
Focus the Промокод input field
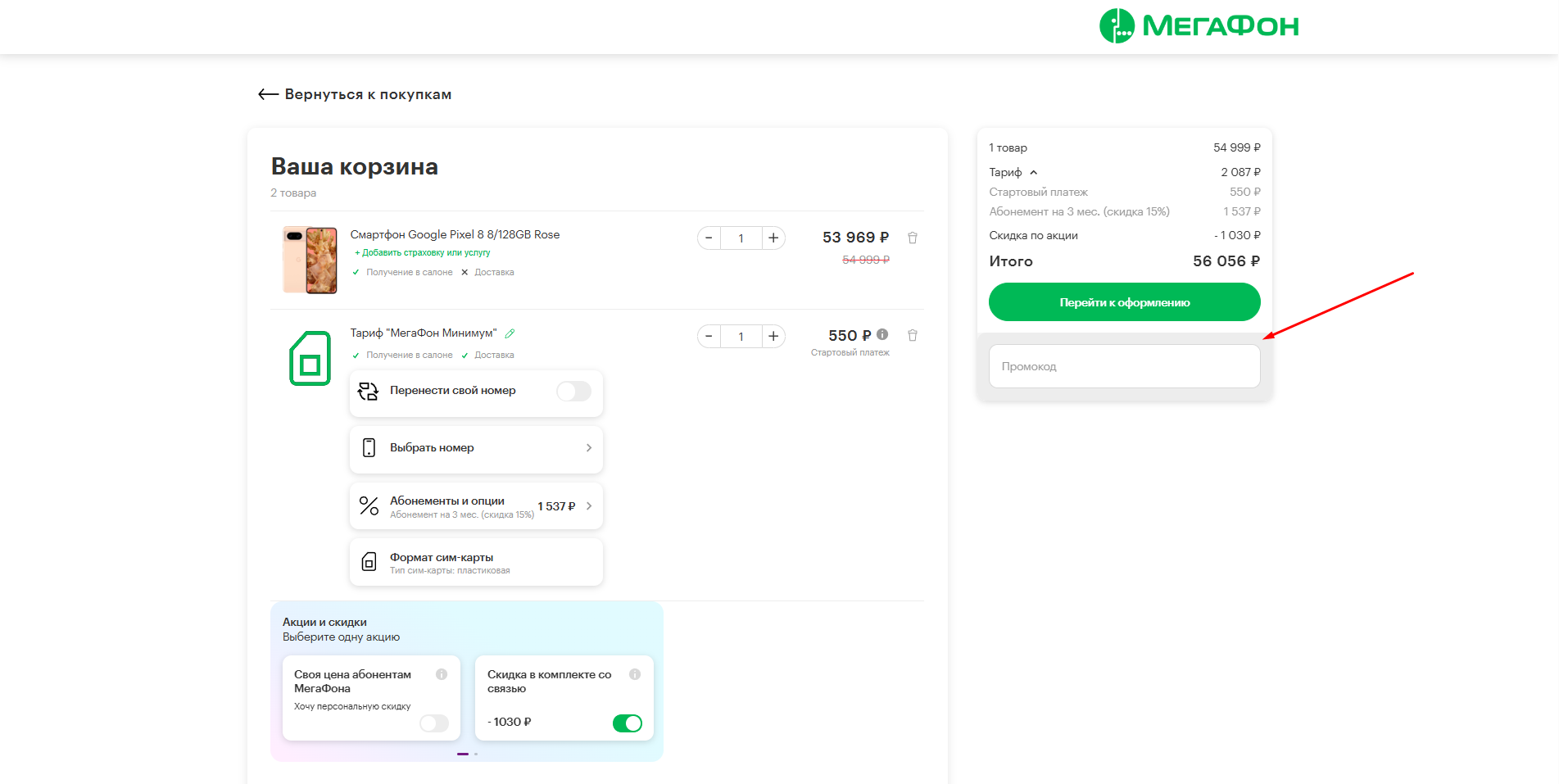click(x=1124, y=366)
